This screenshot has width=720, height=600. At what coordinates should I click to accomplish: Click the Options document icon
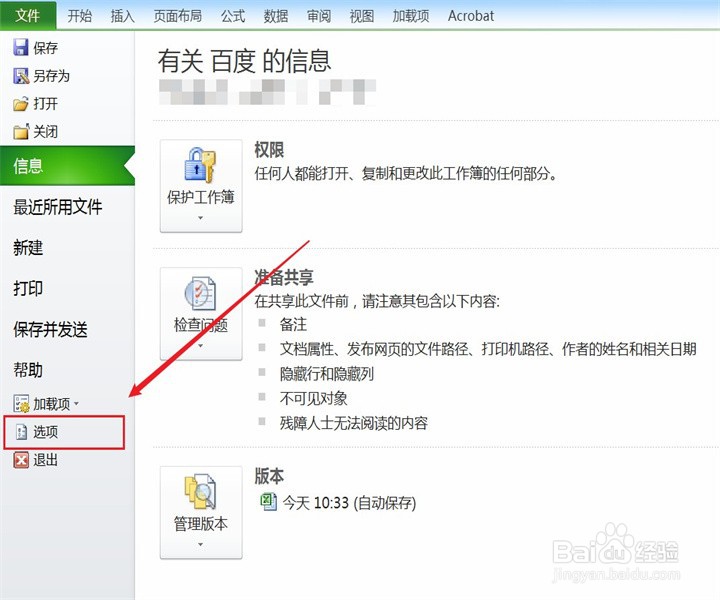pos(21,432)
